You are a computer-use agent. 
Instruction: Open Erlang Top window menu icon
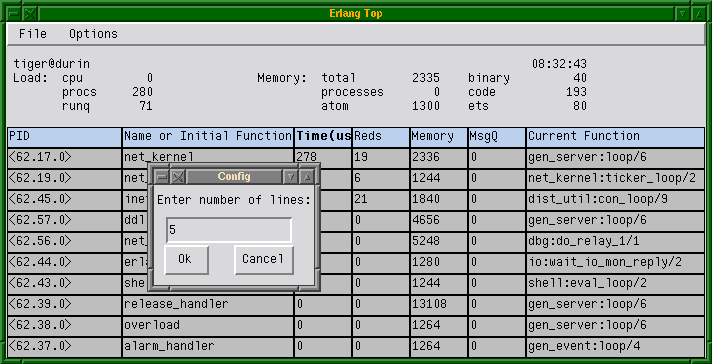click(14, 14)
